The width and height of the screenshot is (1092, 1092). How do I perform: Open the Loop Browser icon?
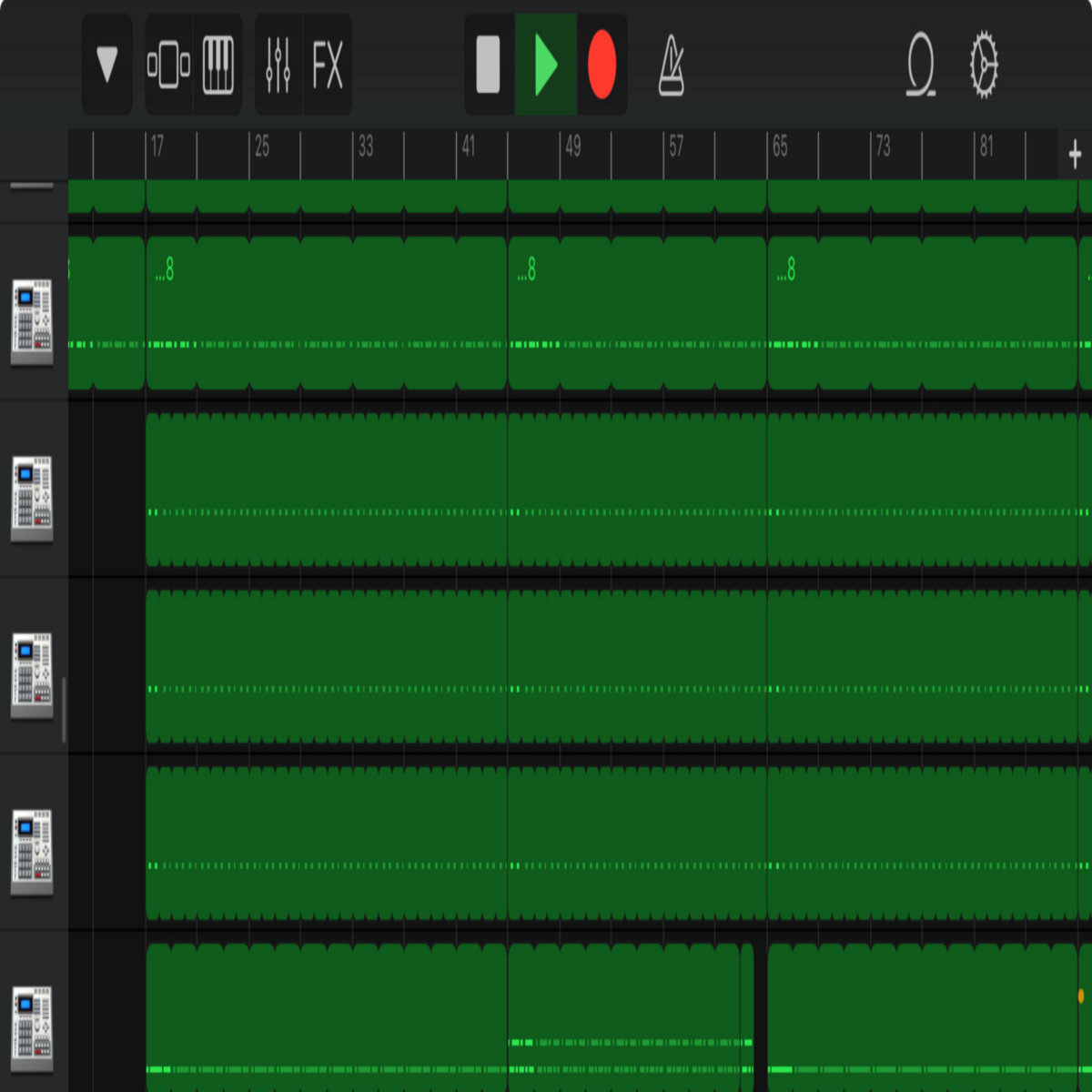921,65
